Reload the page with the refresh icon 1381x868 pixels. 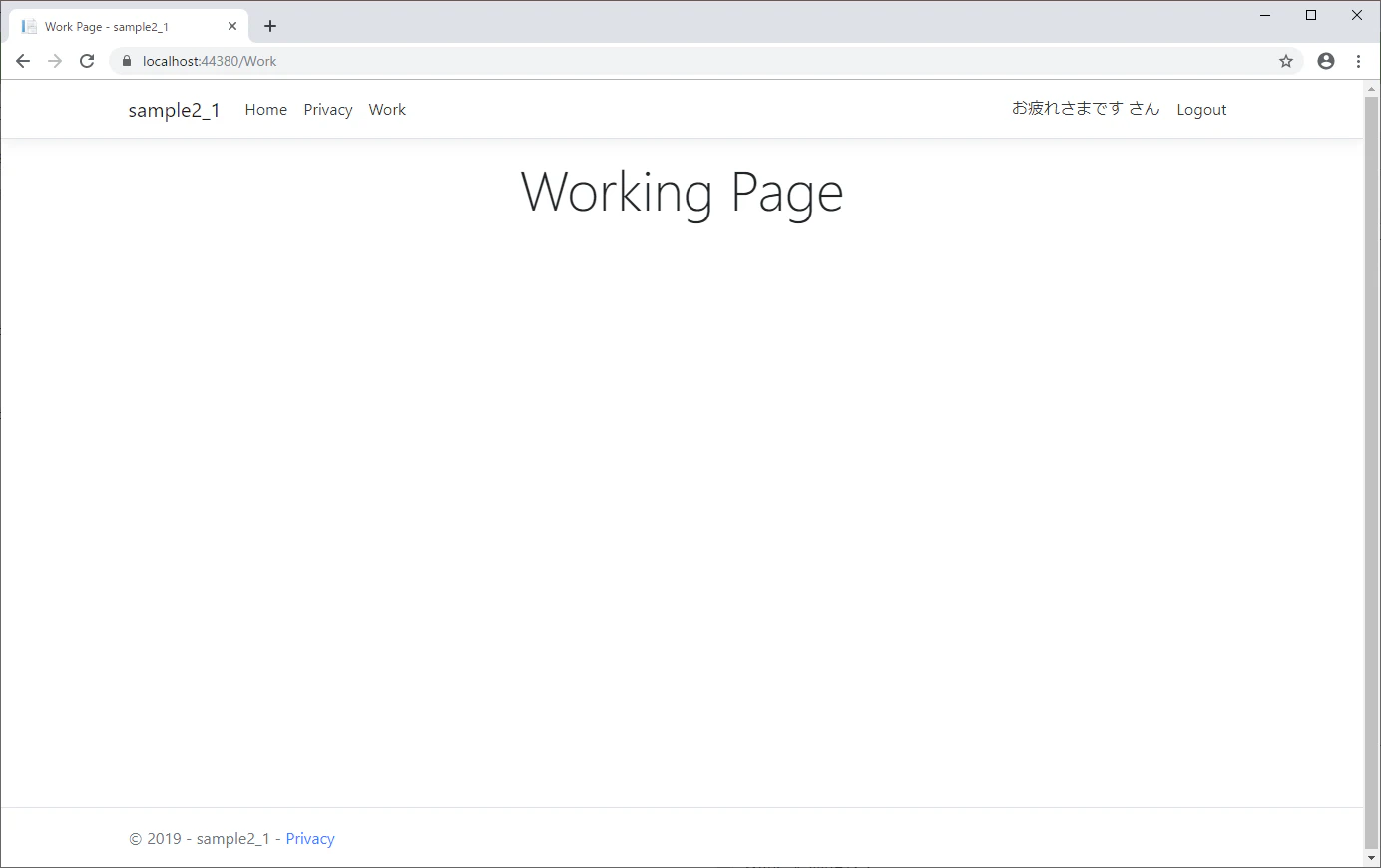(x=87, y=61)
